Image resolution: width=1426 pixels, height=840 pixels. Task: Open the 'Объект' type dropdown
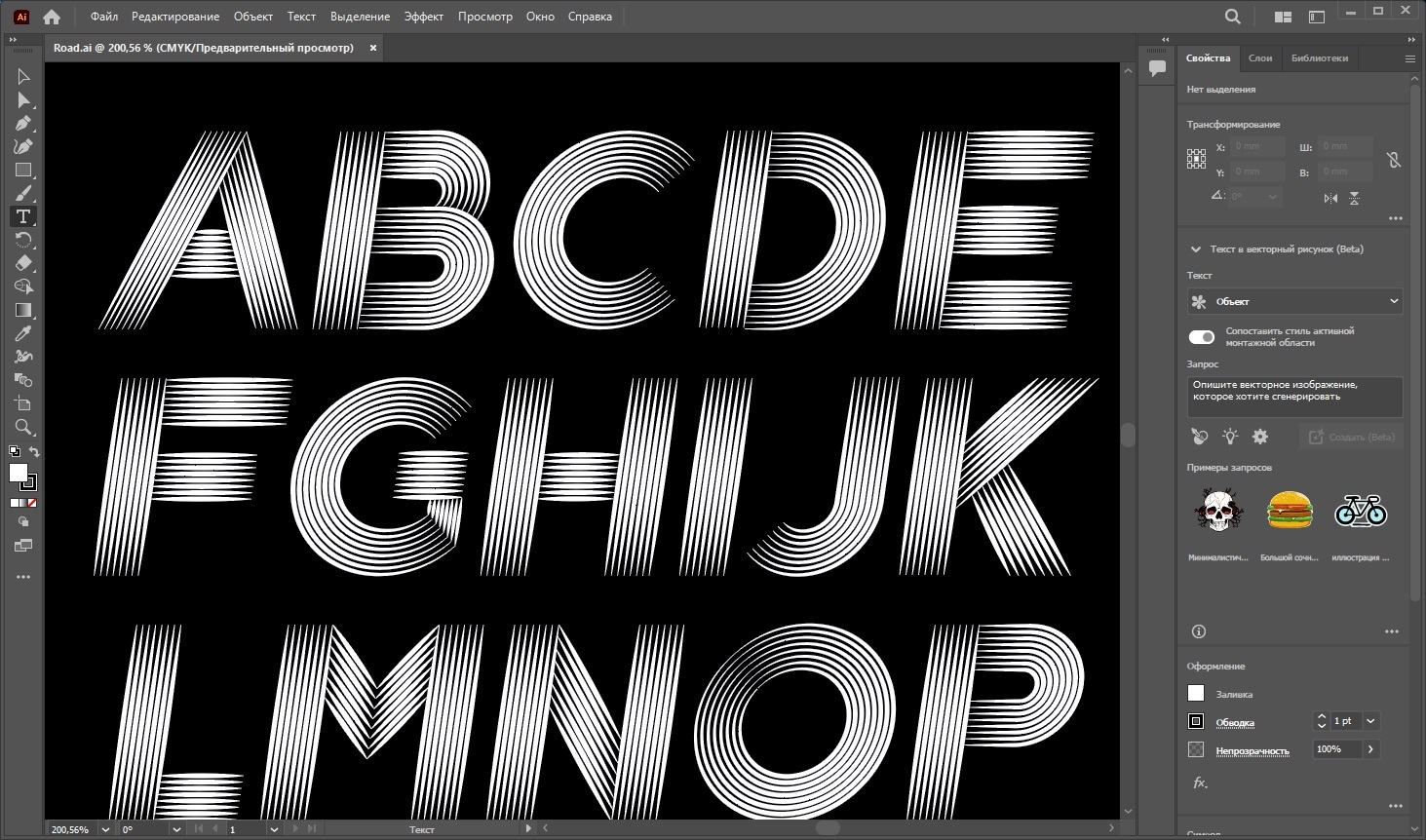(x=1294, y=301)
